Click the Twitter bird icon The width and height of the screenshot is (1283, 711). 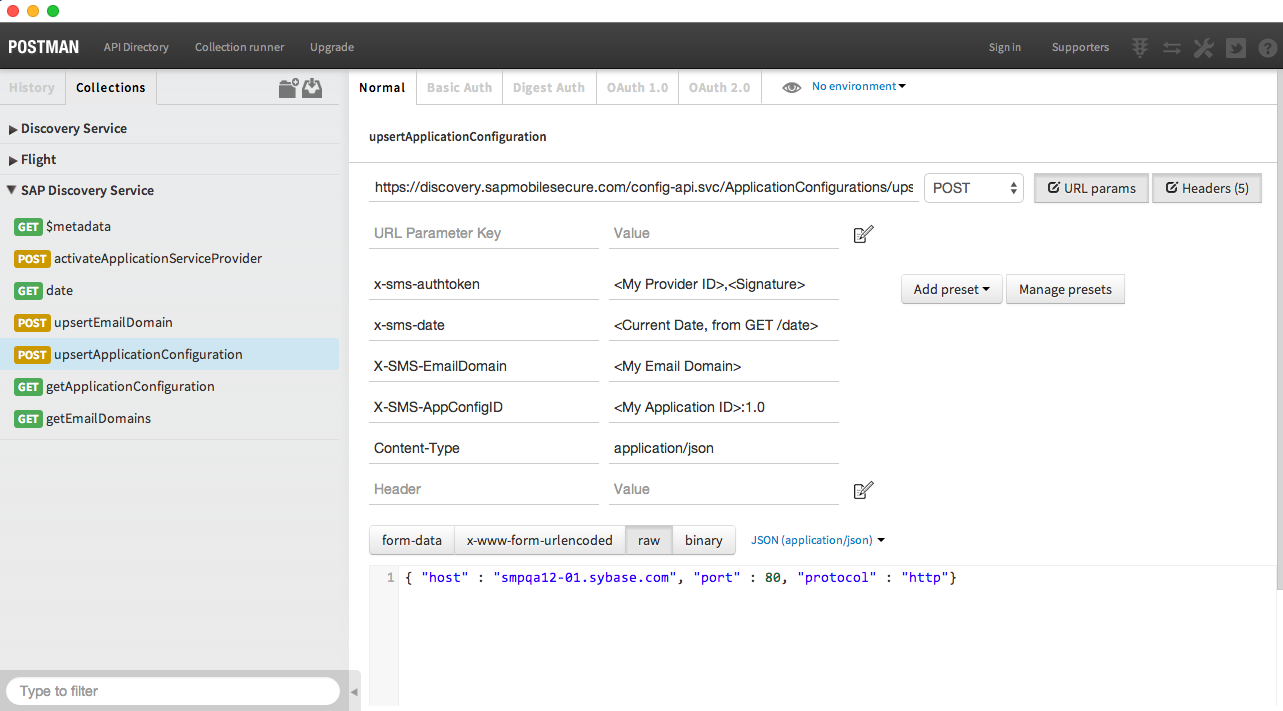pyautogui.click(x=1236, y=47)
